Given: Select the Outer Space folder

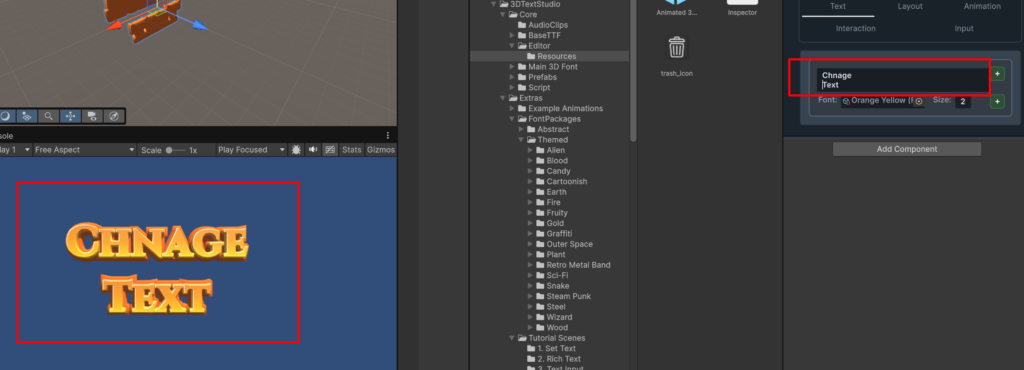Looking at the screenshot, I should click(569, 244).
